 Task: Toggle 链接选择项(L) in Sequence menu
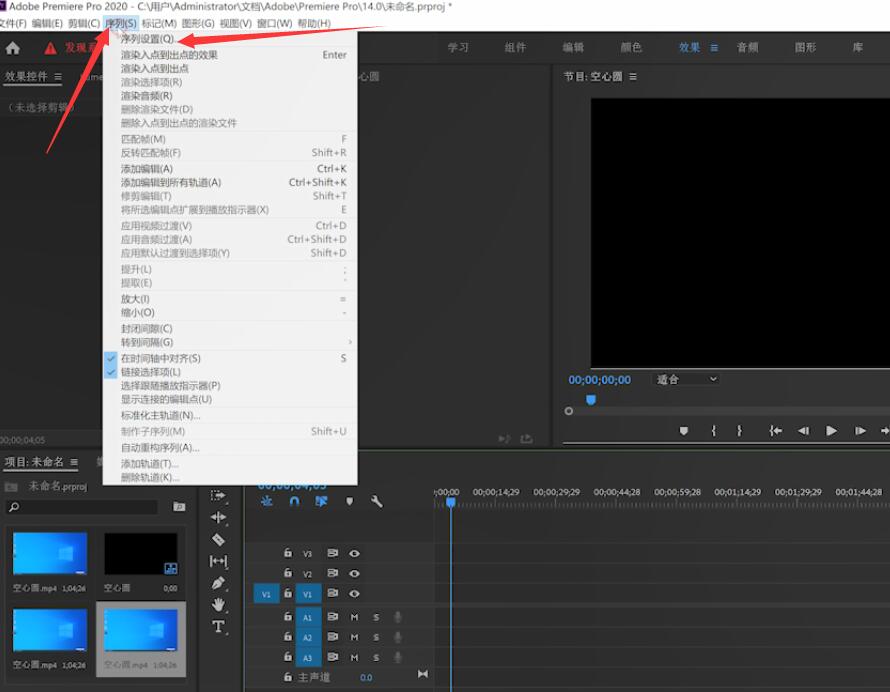pos(230,372)
